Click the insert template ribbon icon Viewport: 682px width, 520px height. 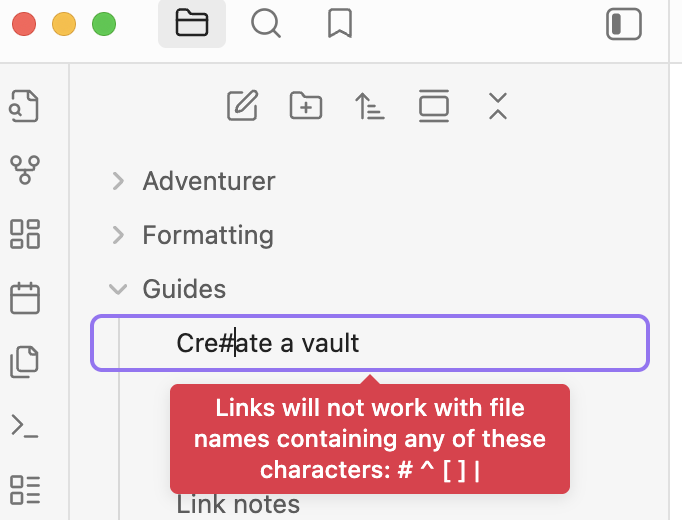[25, 362]
